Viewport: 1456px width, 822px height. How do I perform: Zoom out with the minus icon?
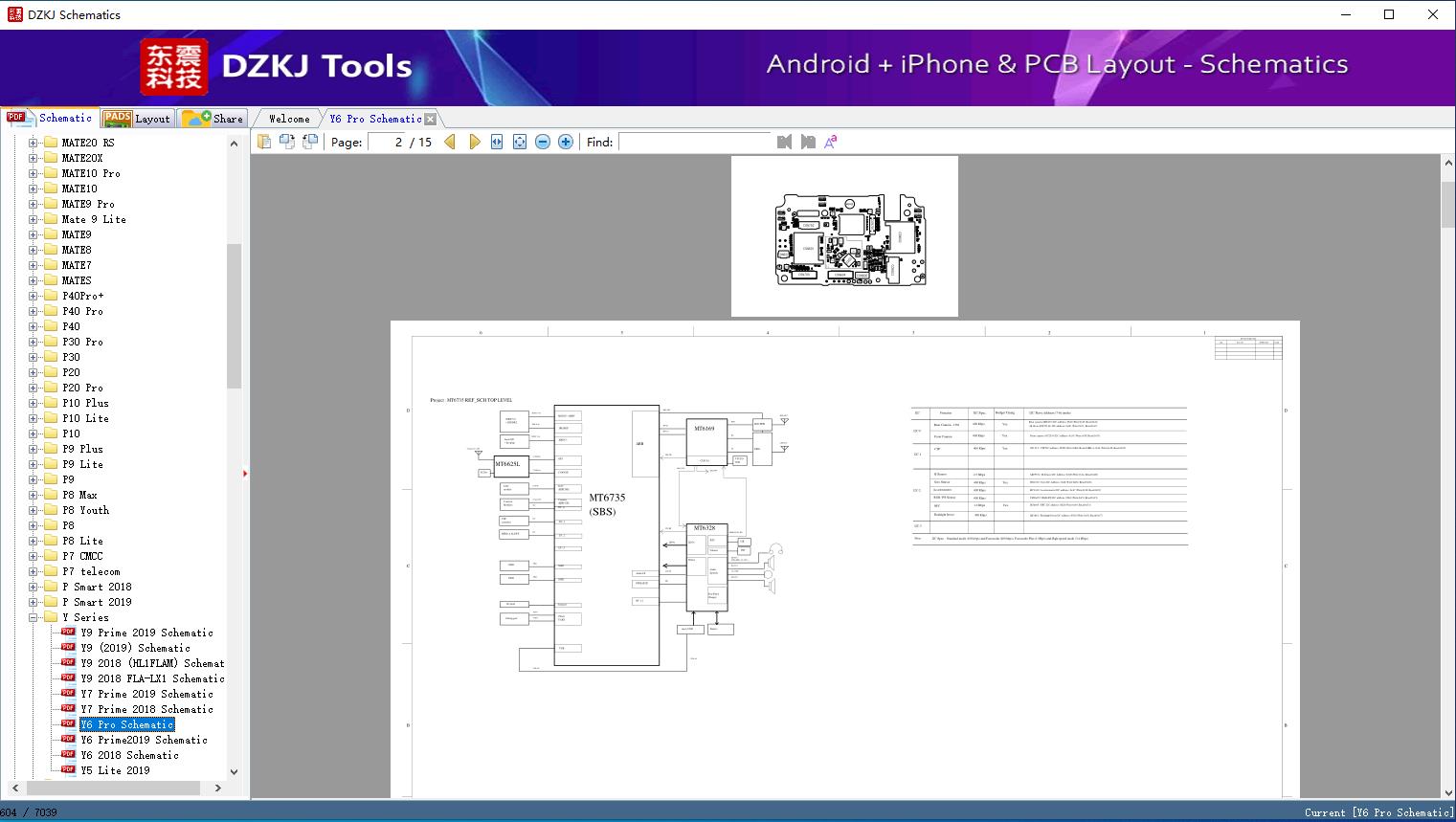(543, 142)
